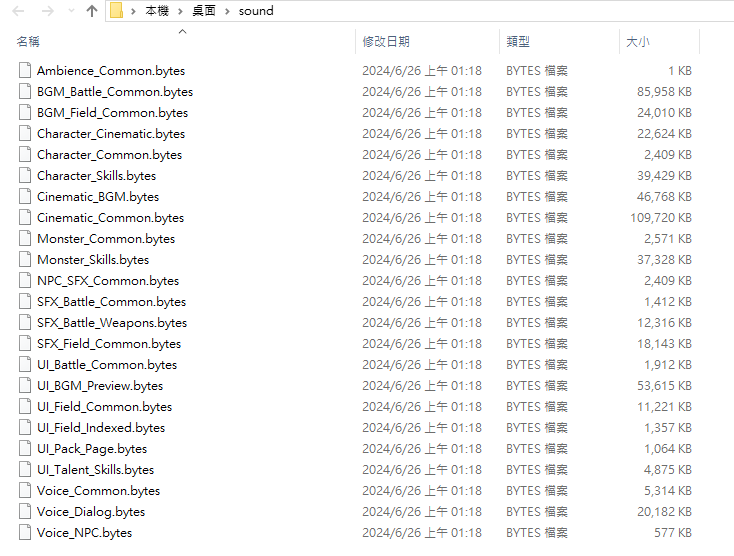Select the Character_Common.bytes file icon
Image resolution: width=734 pixels, height=556 pixels.
[25, 154]
